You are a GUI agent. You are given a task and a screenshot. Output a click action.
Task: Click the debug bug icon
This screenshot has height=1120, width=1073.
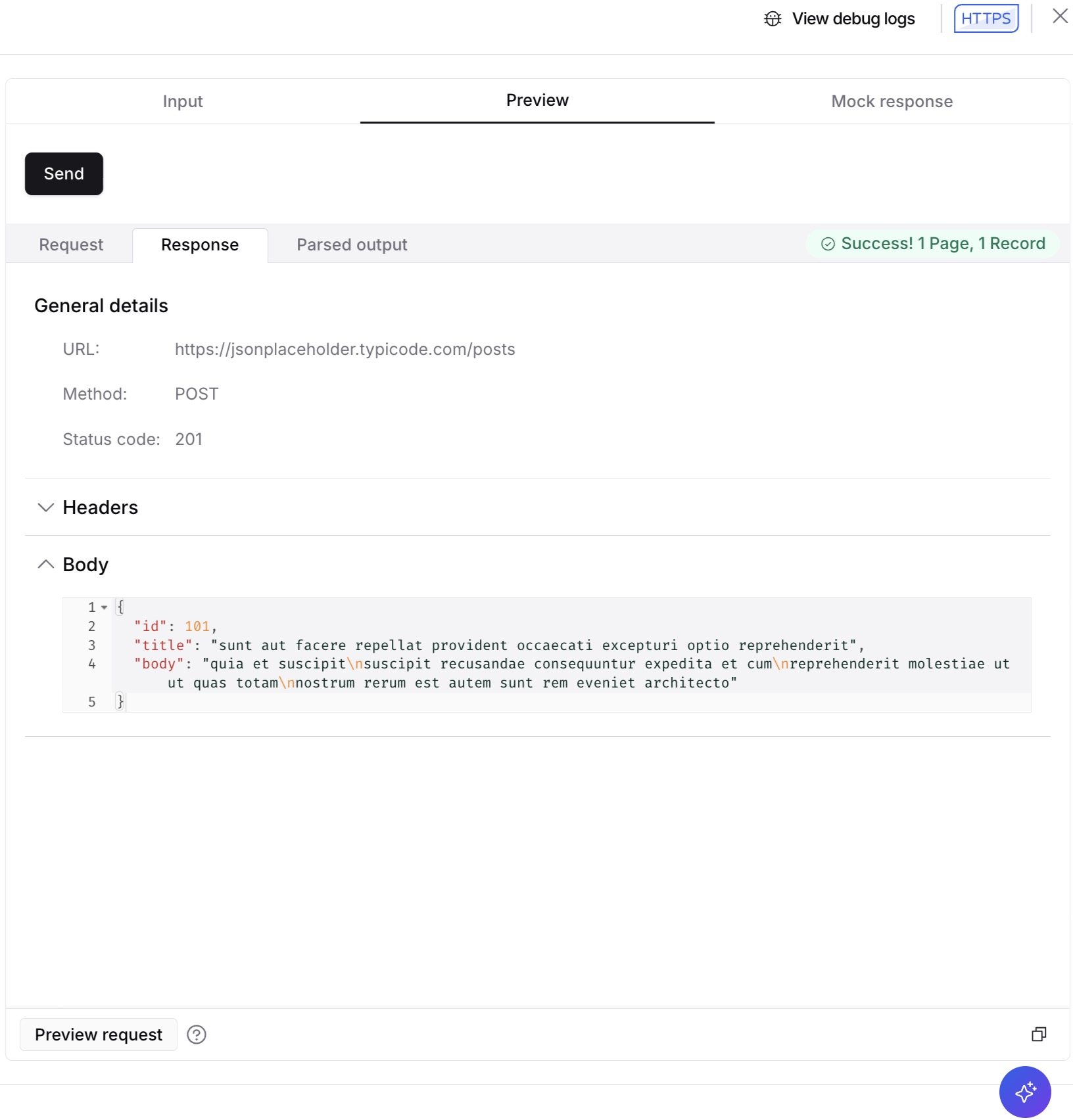(773, 18)
